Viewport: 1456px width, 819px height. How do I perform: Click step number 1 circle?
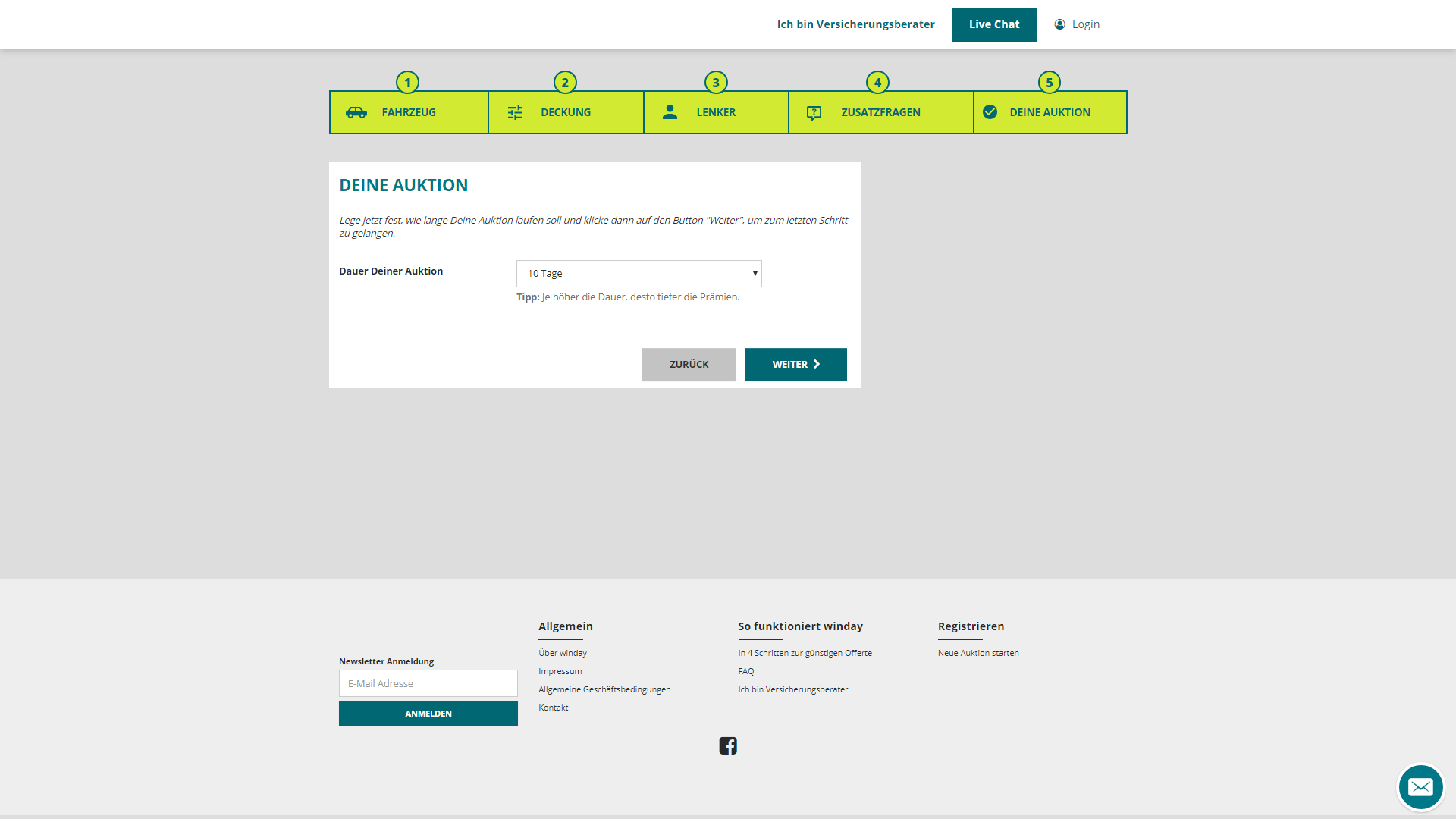point(407,82)
